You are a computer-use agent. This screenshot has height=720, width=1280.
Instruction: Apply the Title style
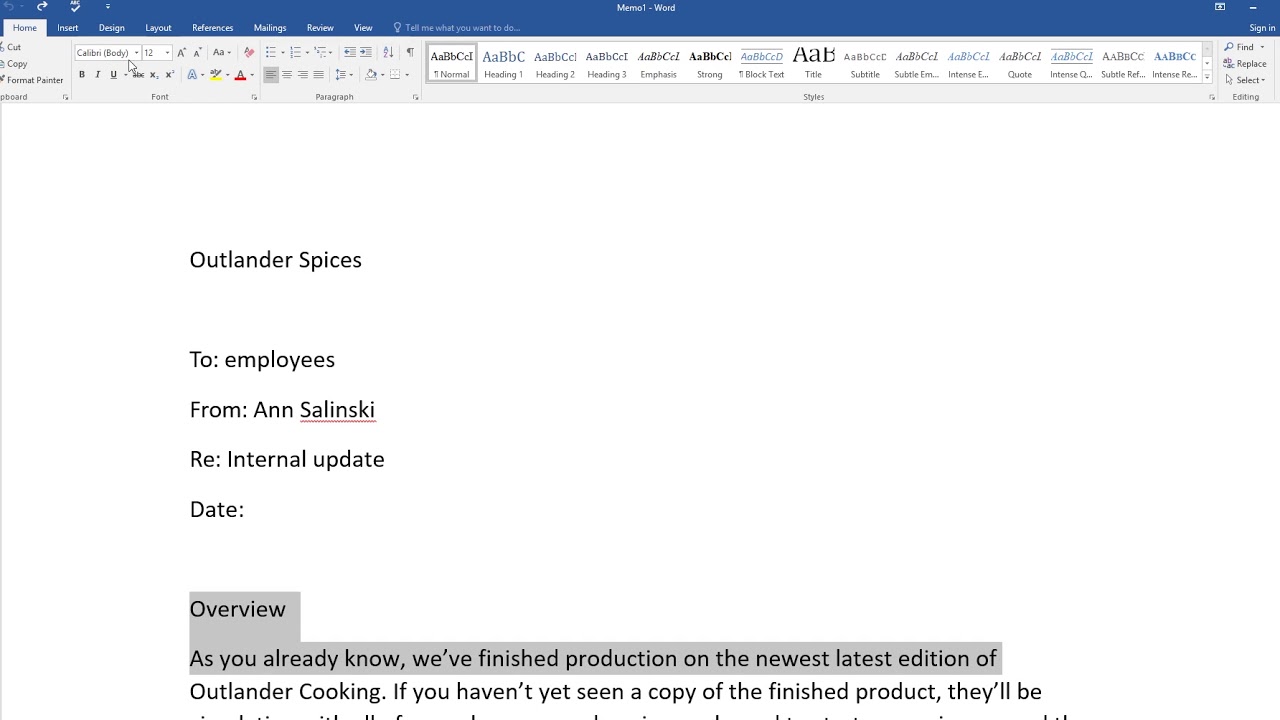click(x=813, y=63)
